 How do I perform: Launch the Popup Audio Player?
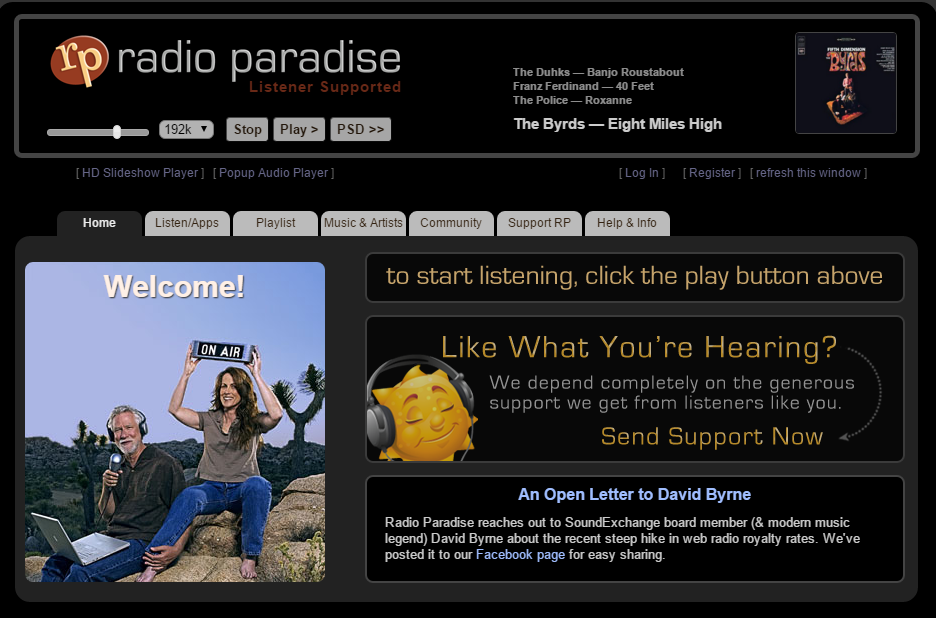(x=273, y=173)
